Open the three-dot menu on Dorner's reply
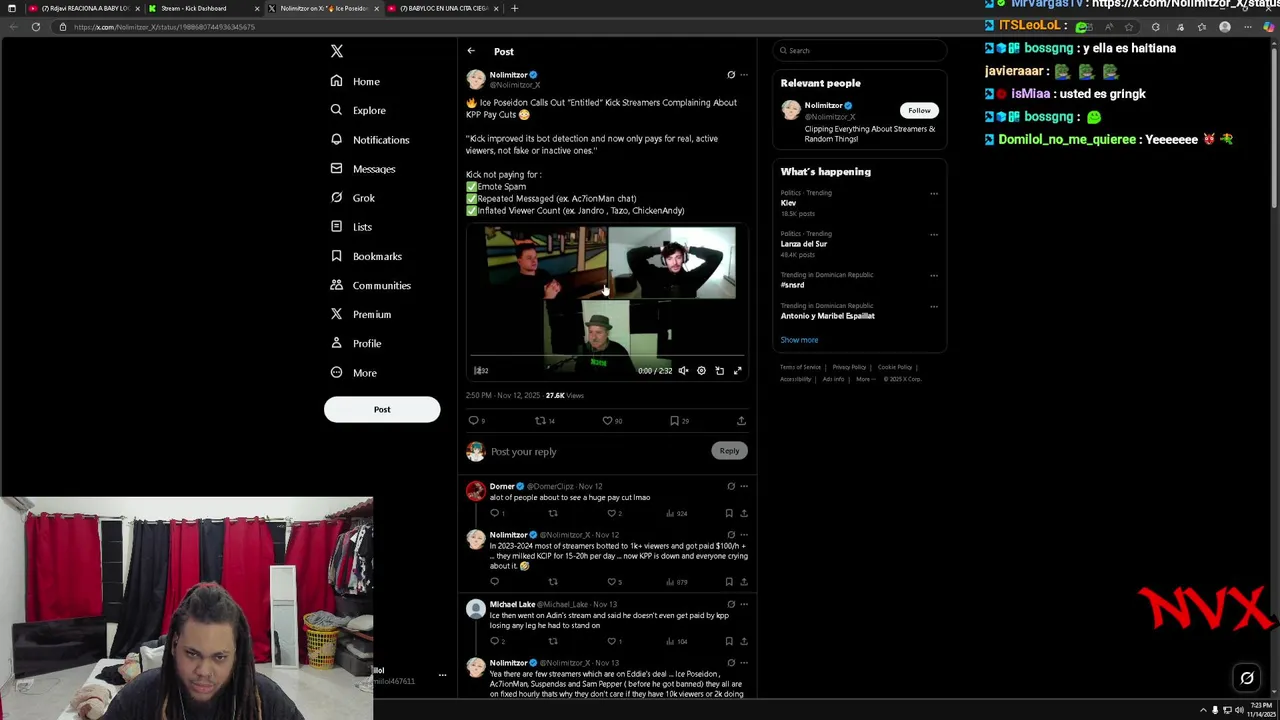Screen dimensions: 1280x720 pos(743,487)
